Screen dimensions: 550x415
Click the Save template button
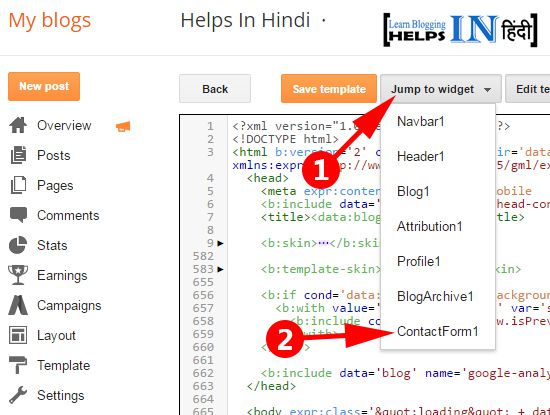[329, 89]
